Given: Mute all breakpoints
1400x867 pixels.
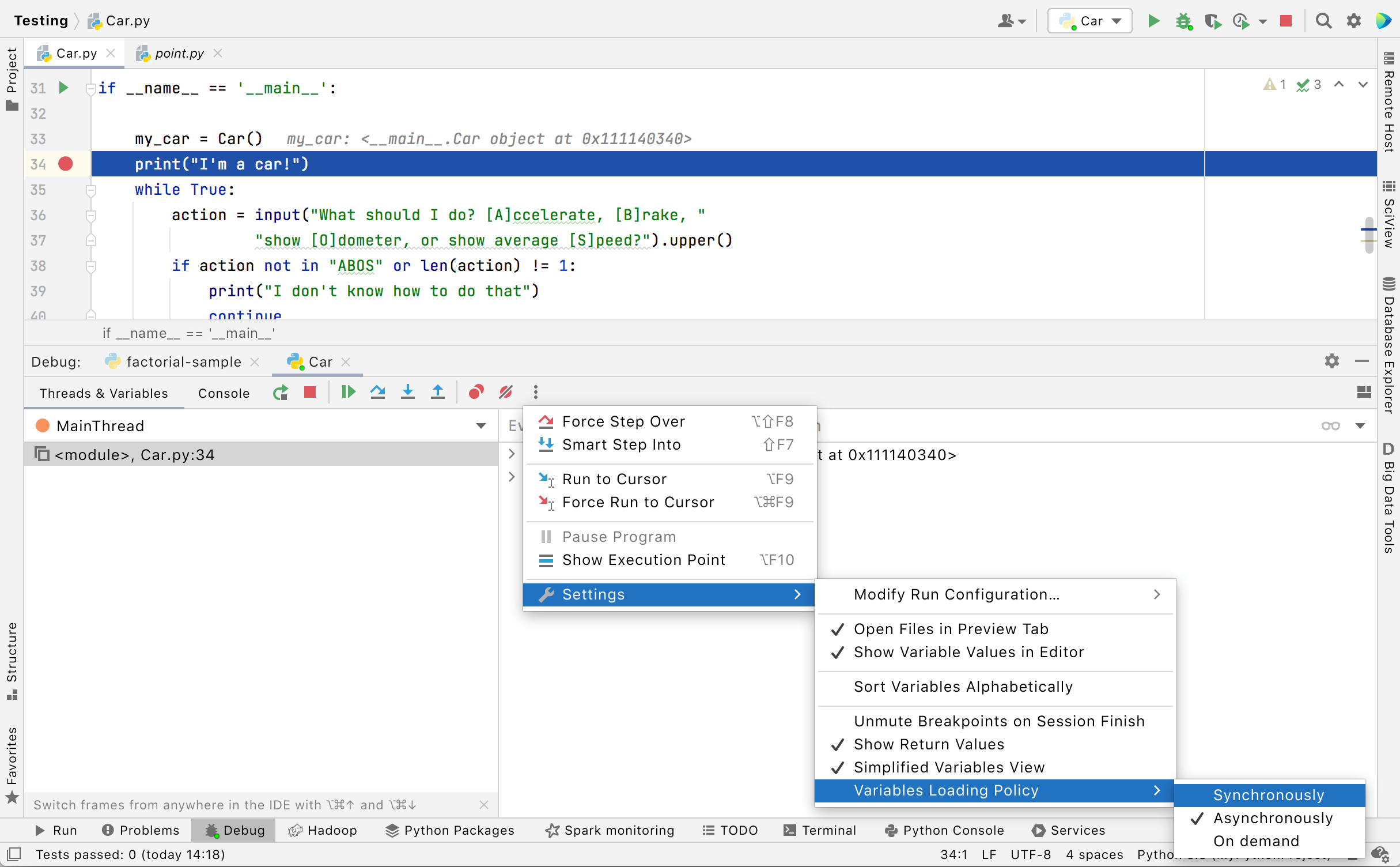Looking at the screenshot, I should (x=505, y=392).
